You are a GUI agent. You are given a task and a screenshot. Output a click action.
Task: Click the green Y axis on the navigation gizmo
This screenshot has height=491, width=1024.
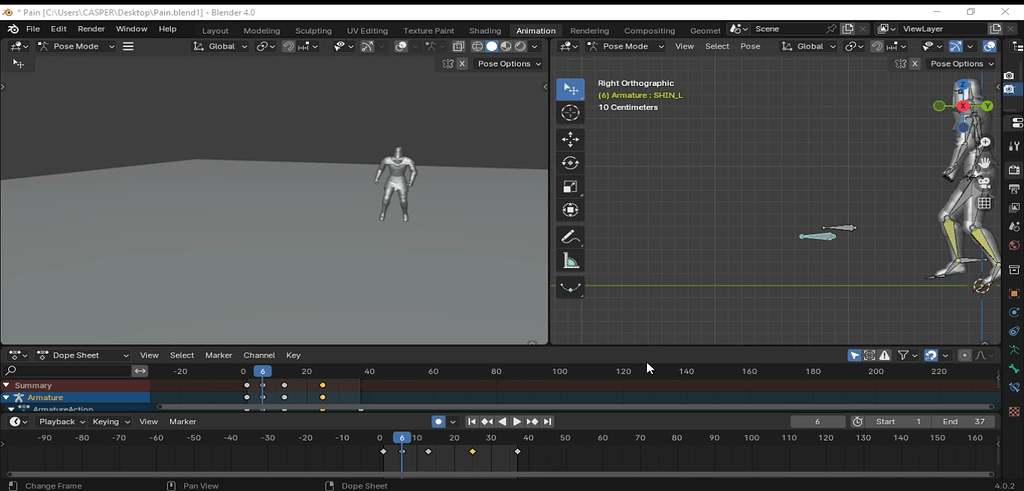[x=987, y=106]
